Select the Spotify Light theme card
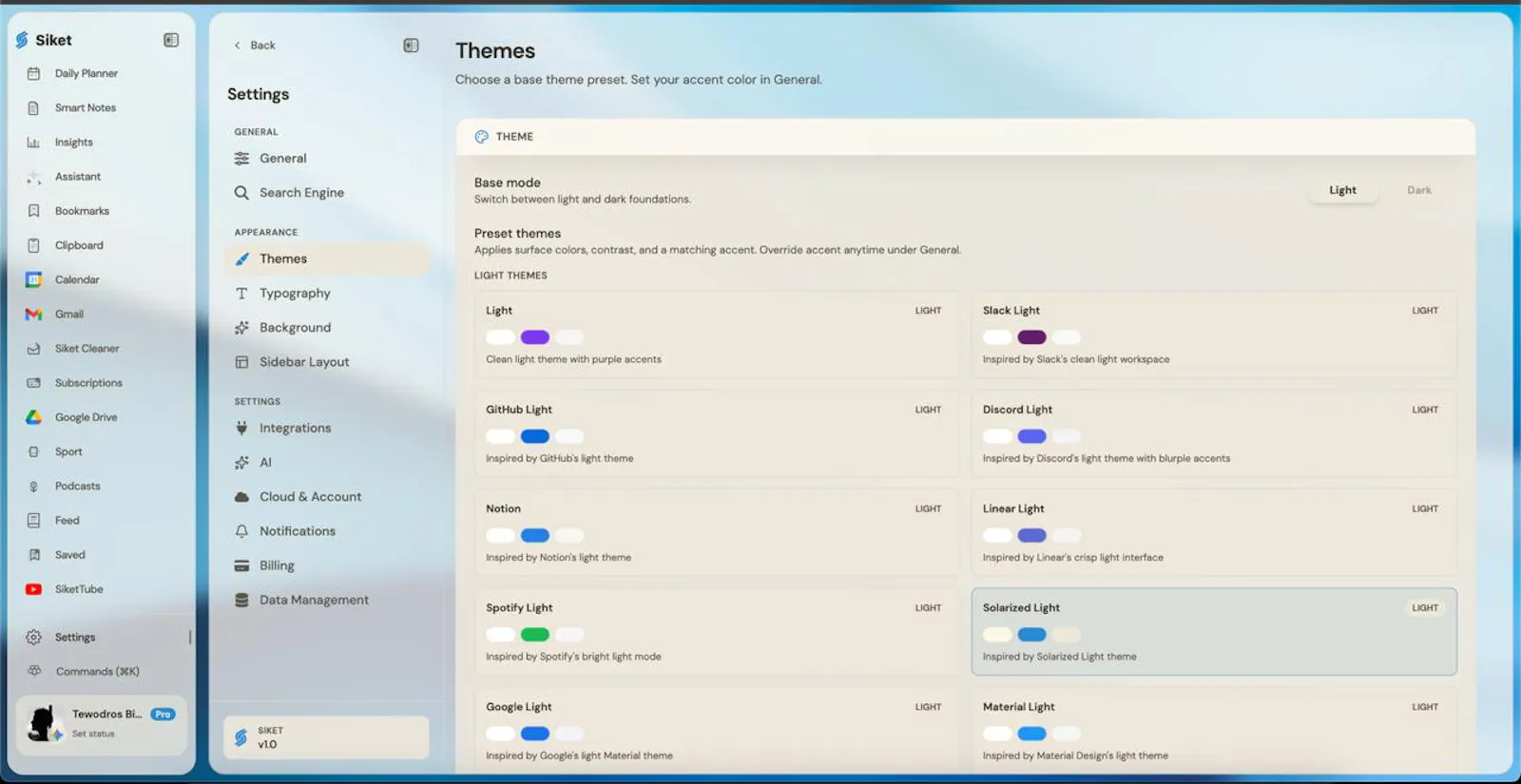Viewport: 1521px width, 784px height. [x=717, y=632]
